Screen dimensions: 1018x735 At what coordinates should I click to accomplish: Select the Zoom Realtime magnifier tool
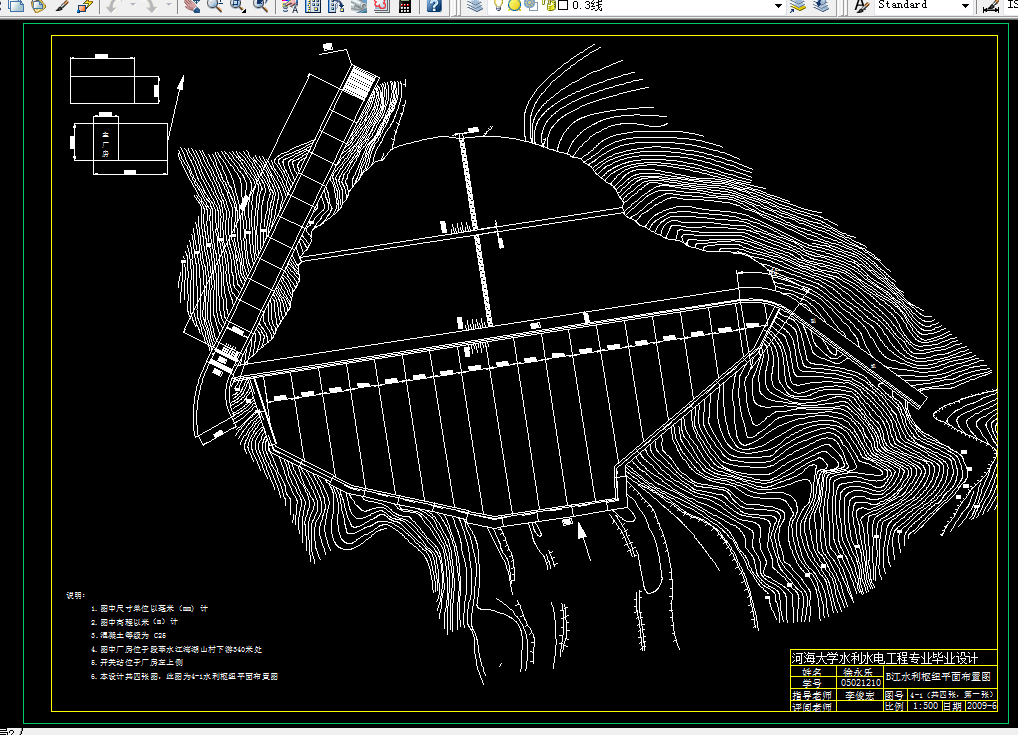(214, 6)
